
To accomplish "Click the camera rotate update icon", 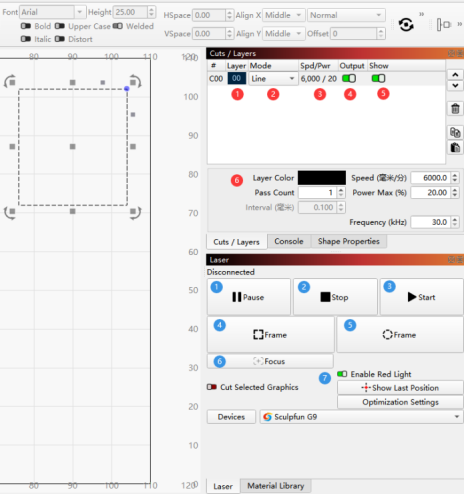I will (406, 25).
